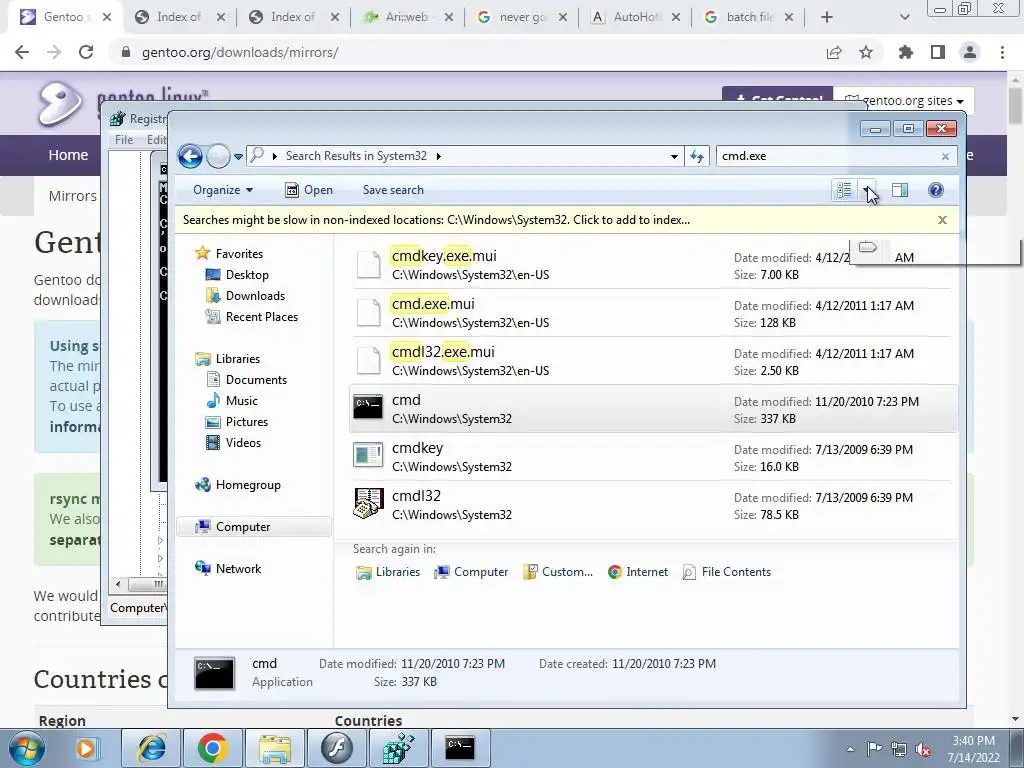Click the Chrome address bar URL

pos(240,52)
